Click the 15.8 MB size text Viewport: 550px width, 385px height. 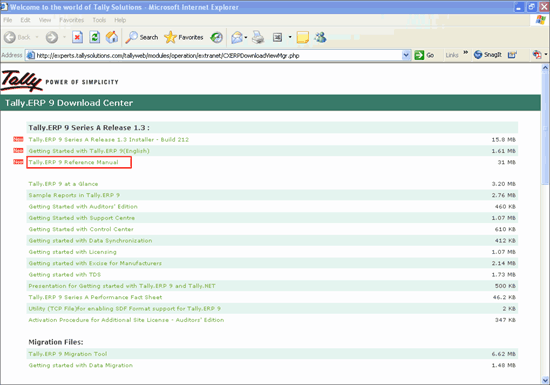503,140
